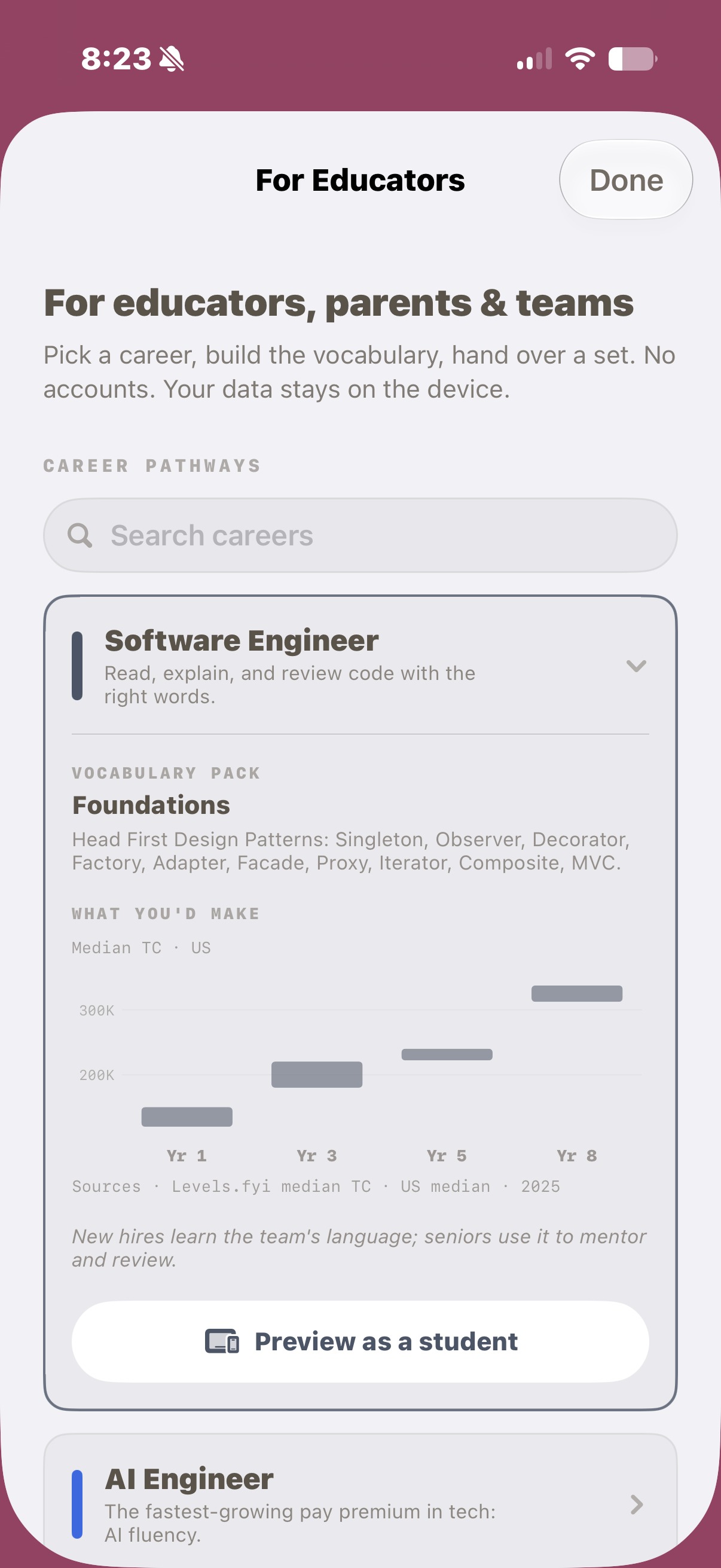Collapse the Software Engineer card chevron
Image resolution: width=721 pixels, height=1568 pixels.
(x=636, y=666)
